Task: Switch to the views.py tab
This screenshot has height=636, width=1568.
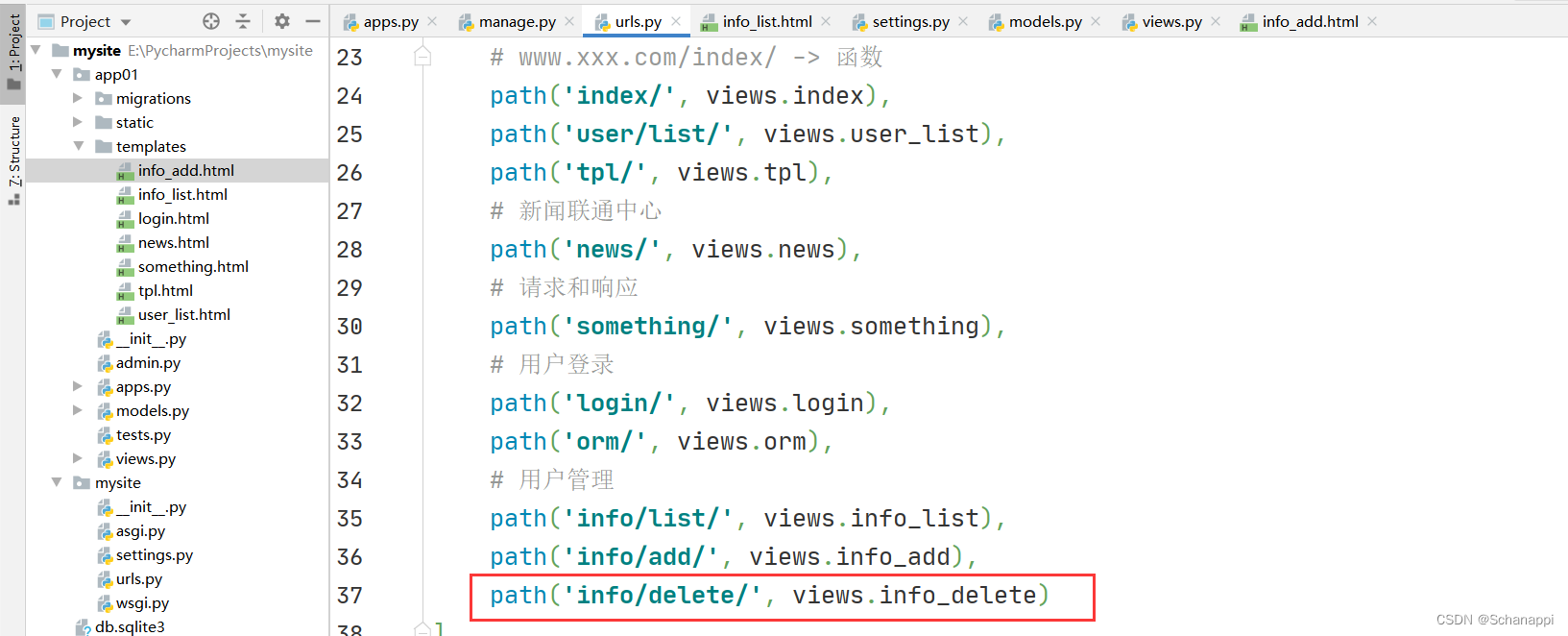Action: point(1171,21)
